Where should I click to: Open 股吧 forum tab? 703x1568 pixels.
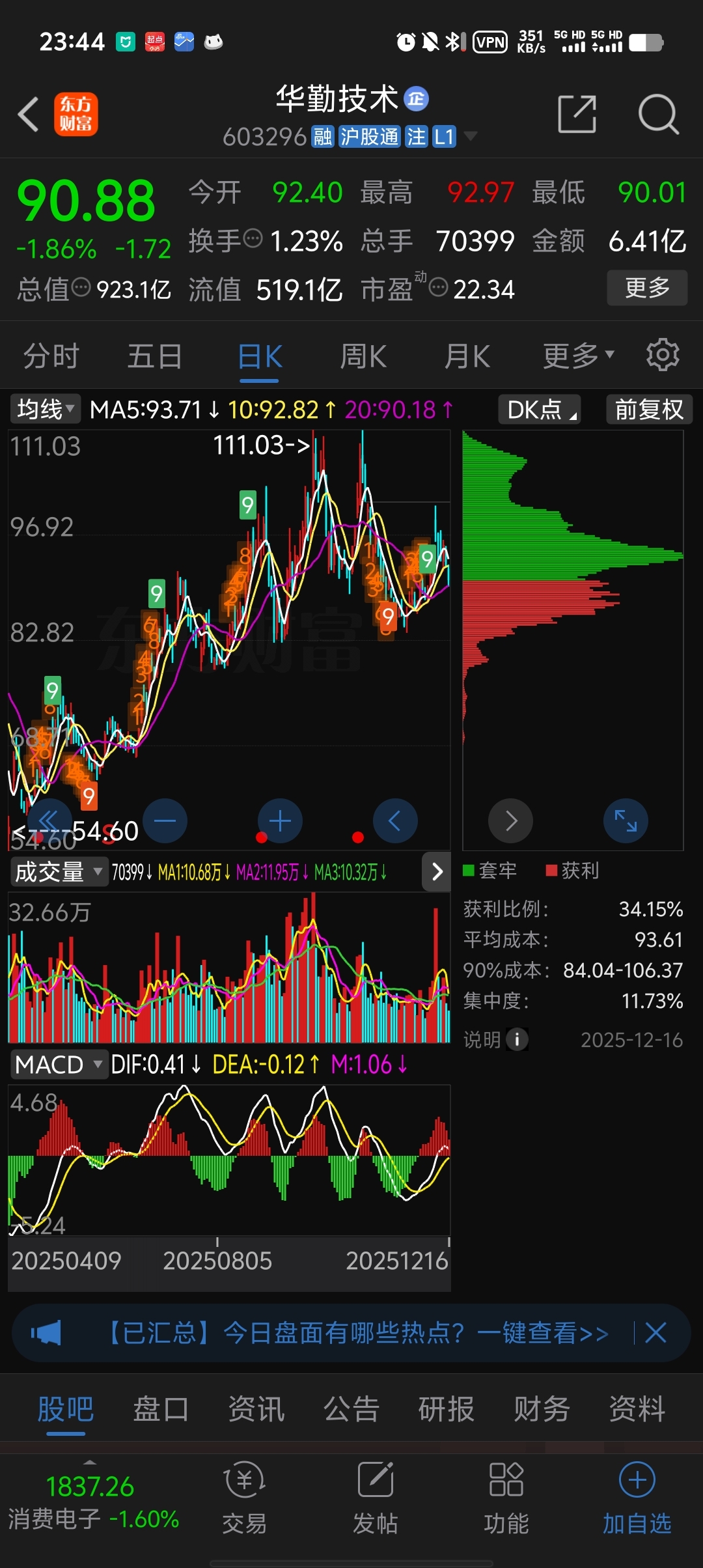[x=65, y=1409]
